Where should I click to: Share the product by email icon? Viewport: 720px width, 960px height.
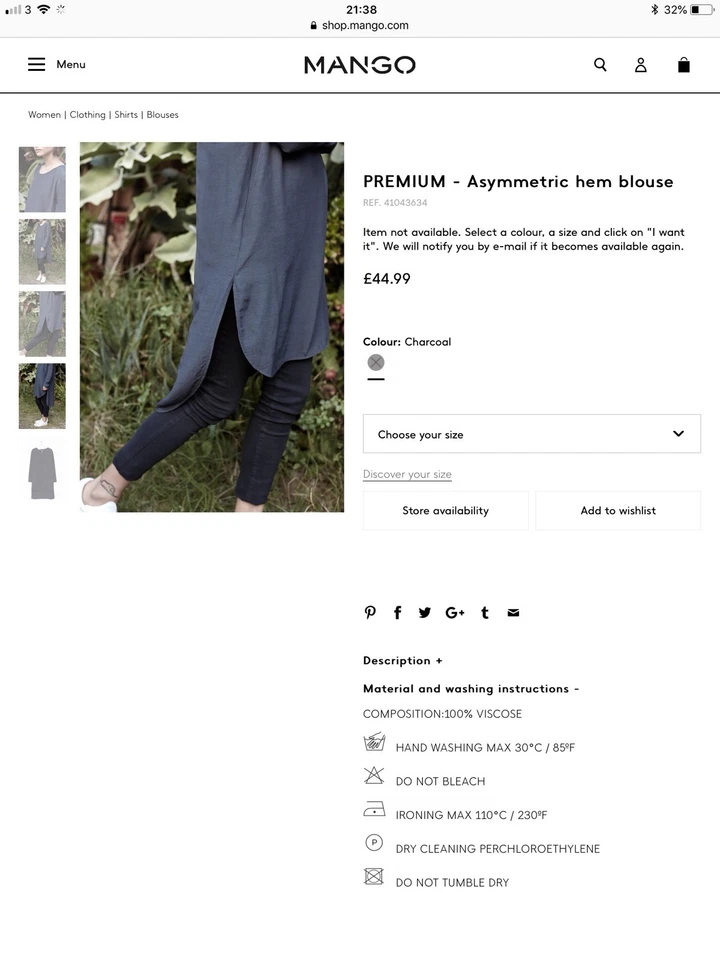click(514, 612)
